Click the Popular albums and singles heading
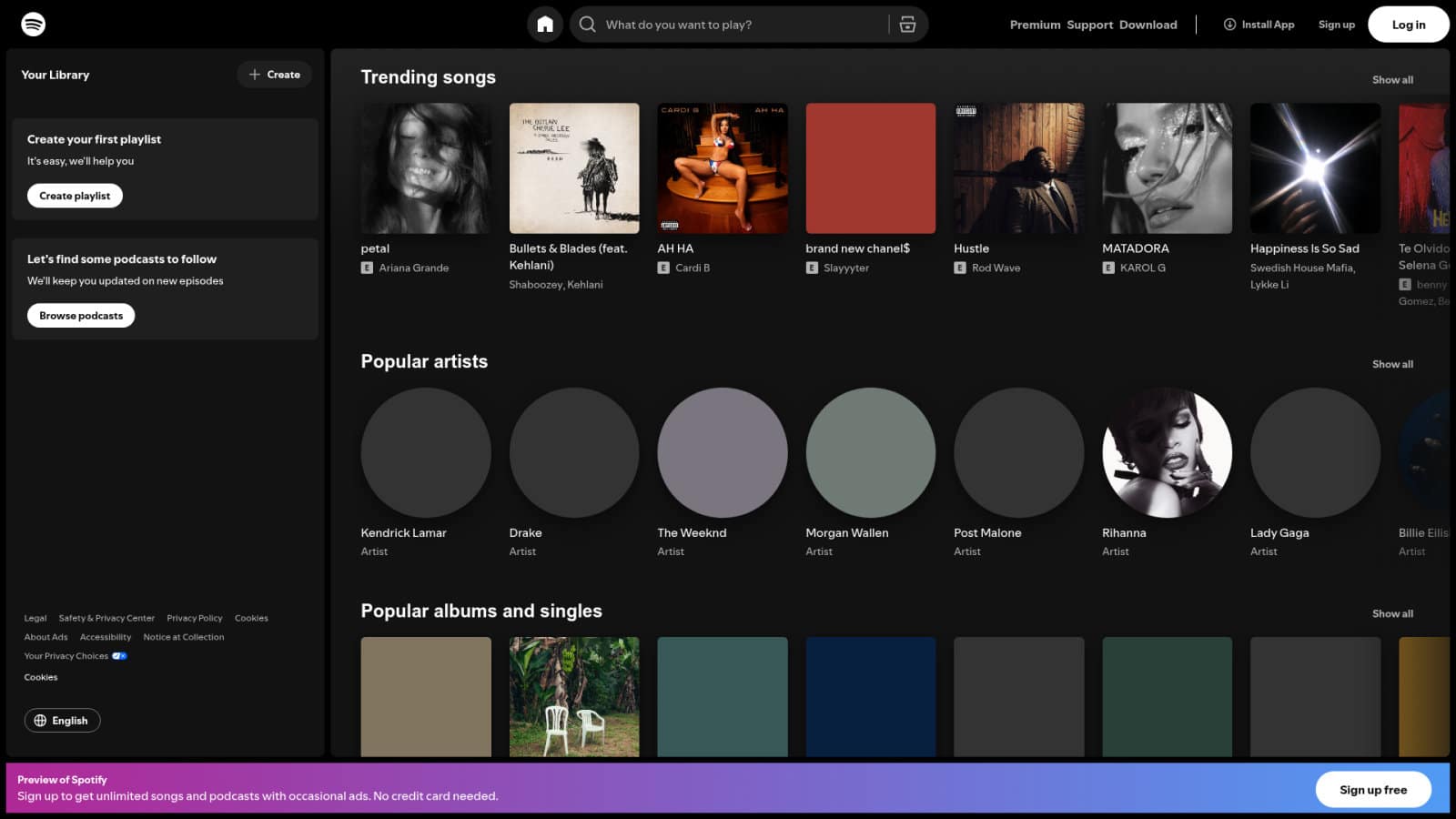 481,612
